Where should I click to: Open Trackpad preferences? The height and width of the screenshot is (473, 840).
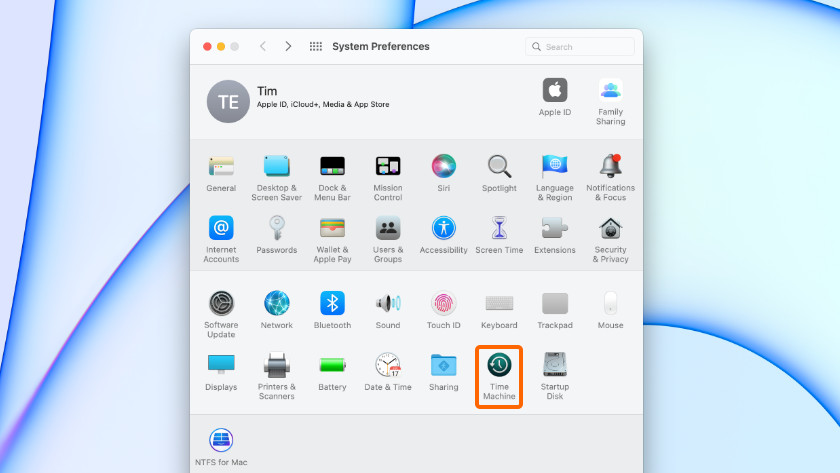coord(554,310)
